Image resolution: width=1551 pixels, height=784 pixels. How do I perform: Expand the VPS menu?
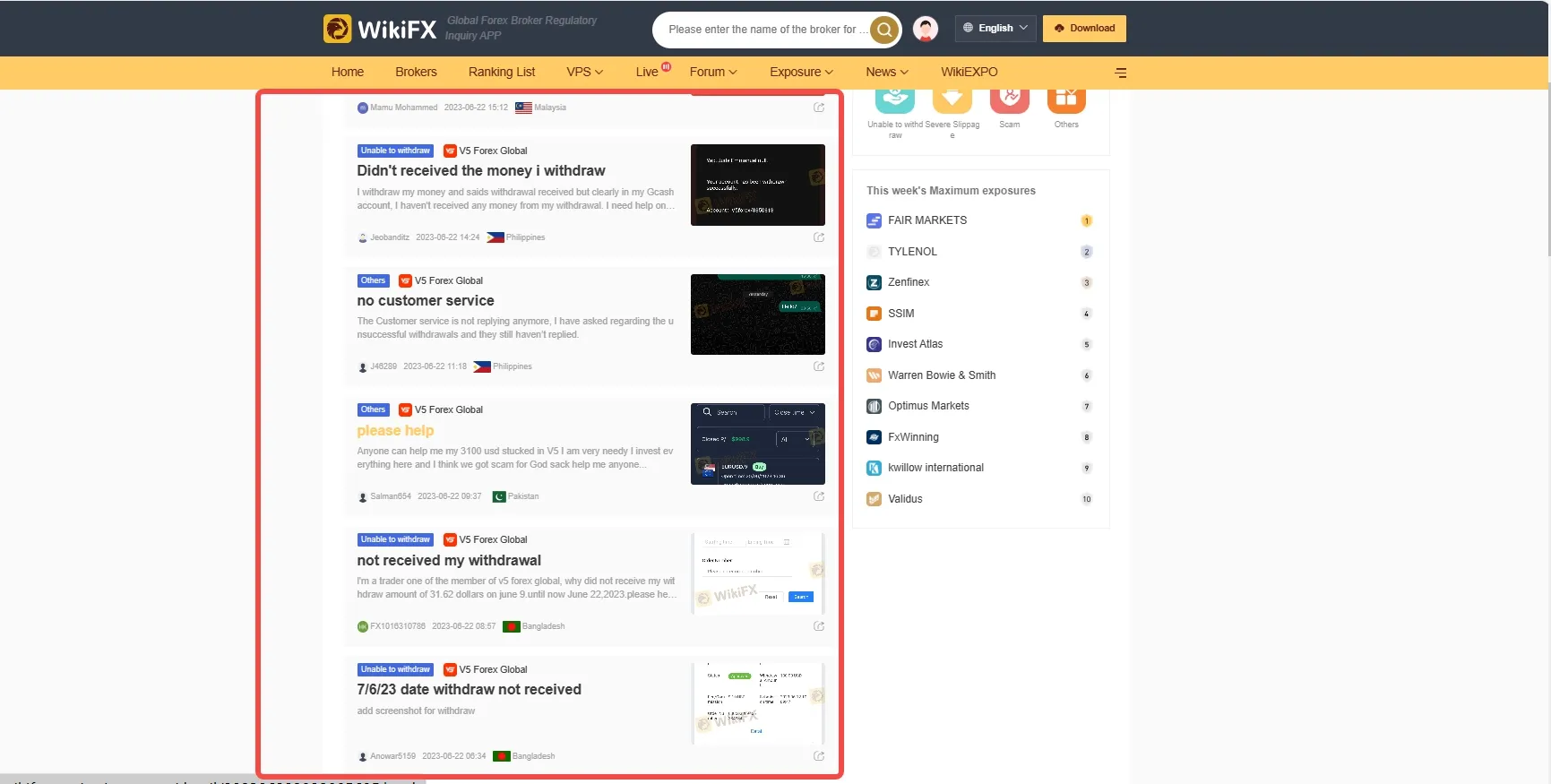pos(585,73)
